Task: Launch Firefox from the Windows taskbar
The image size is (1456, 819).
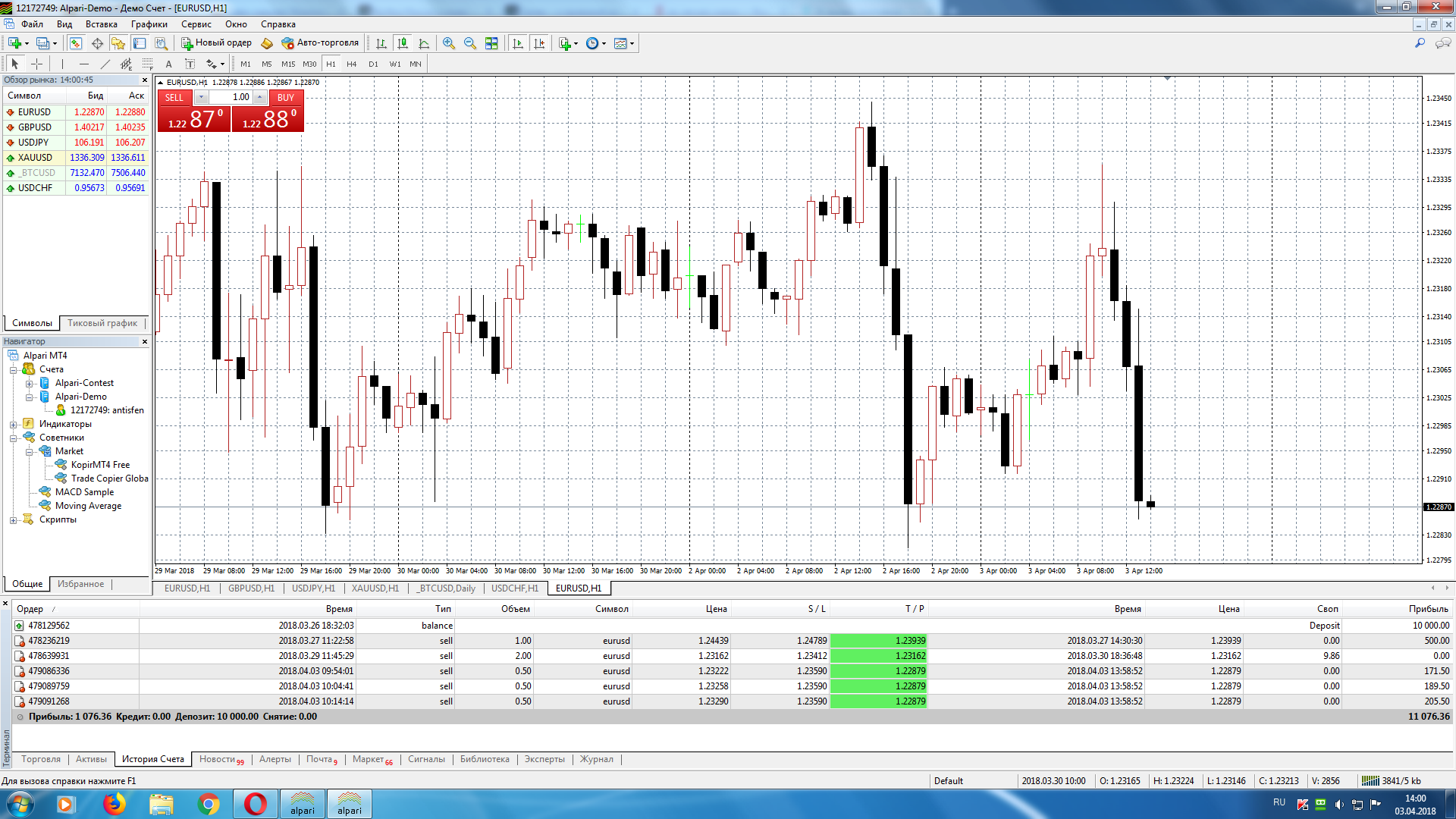Action: tap(114, 804)
